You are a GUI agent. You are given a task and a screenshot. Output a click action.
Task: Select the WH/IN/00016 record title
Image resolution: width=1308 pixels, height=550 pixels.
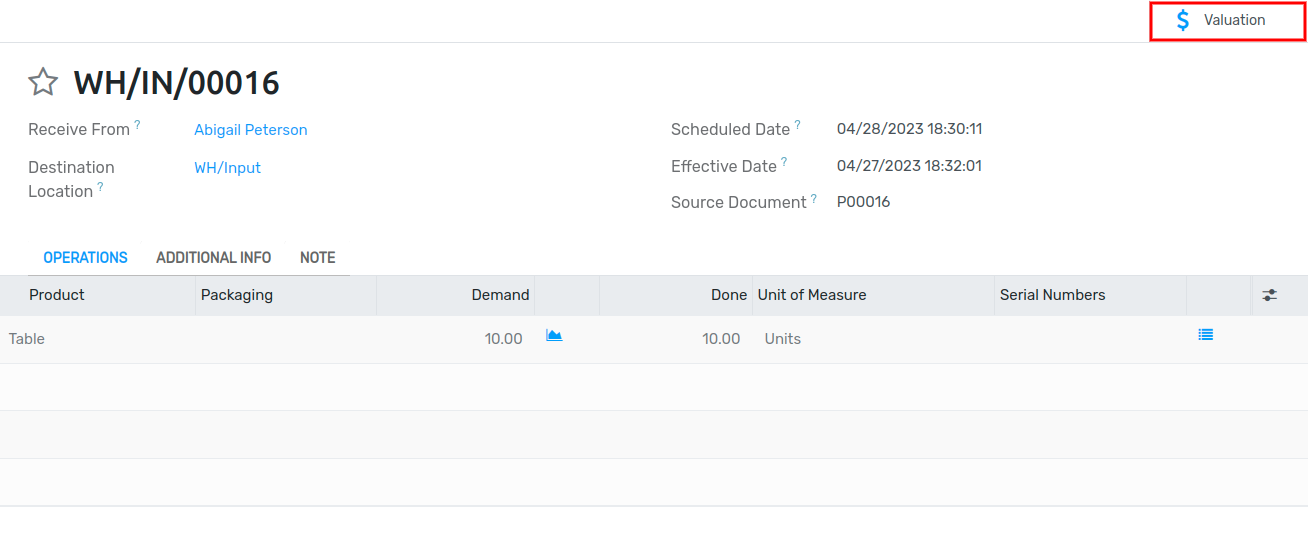coord(177,83)
